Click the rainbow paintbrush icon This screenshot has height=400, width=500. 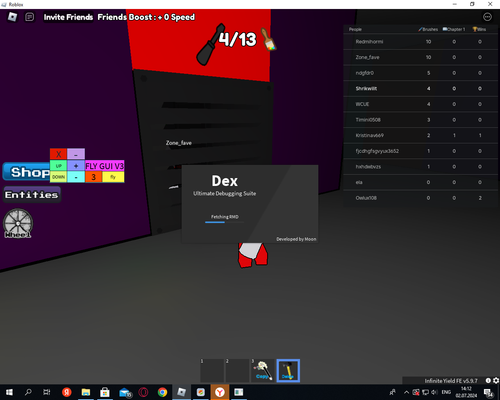(269, 39)
